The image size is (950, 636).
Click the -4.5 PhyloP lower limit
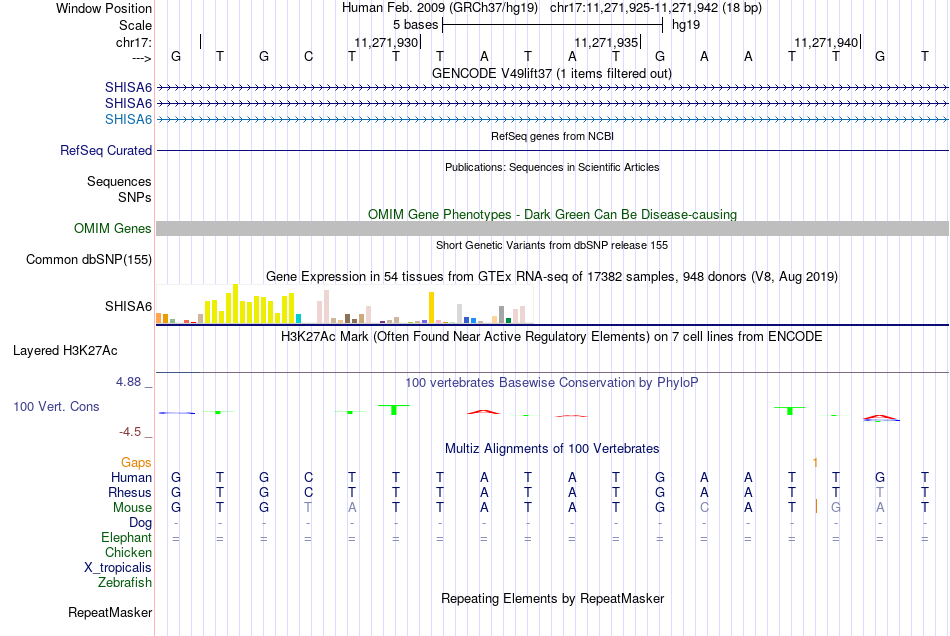(x=130, y=431)
